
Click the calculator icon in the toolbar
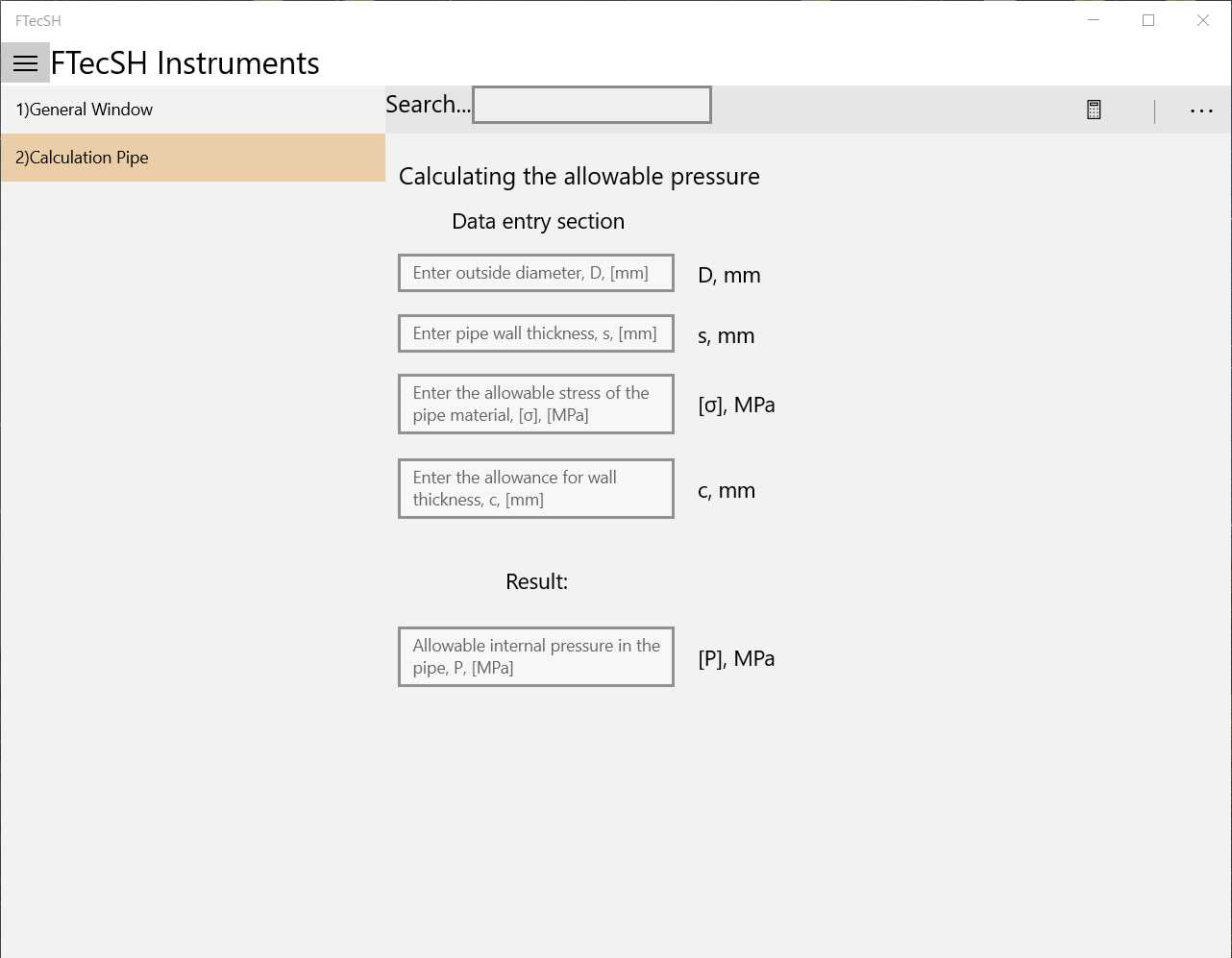coord(1094,111)
